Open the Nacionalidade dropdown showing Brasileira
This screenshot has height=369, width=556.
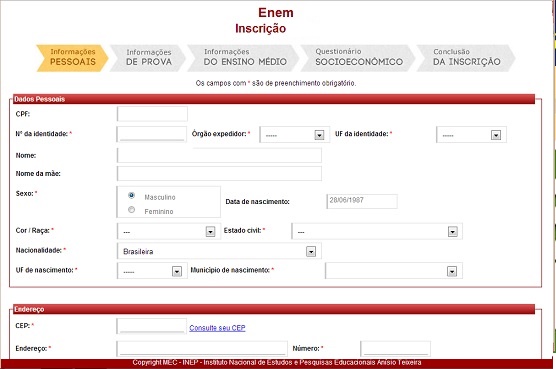point(219,251)
